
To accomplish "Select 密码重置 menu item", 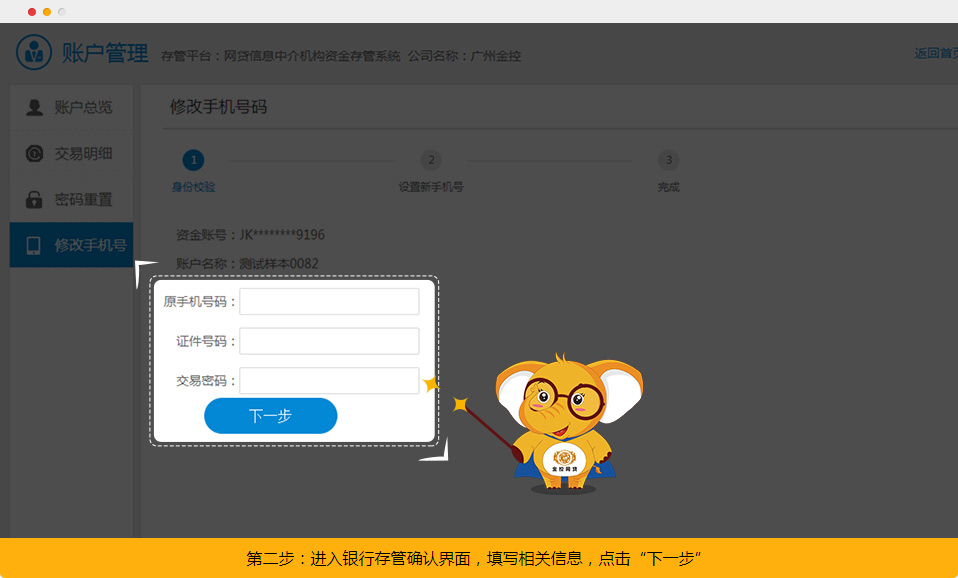I will [83, 199].
